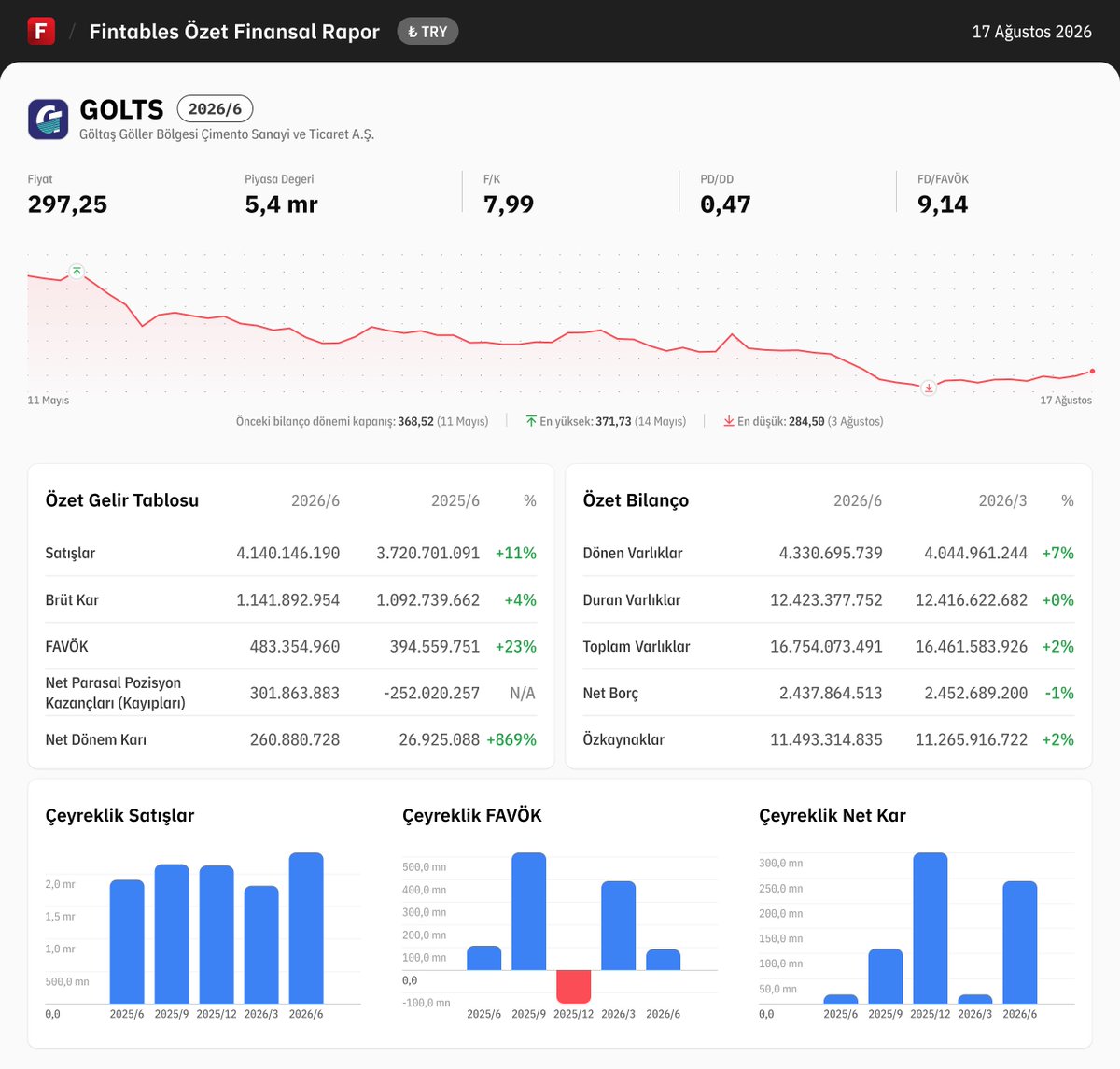
Task: Click the Fiyat value 297,25
Action: point(67,204)
